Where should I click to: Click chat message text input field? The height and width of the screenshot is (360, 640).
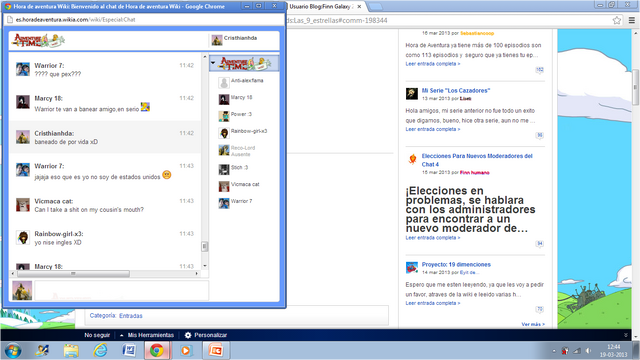click(122, 290)
